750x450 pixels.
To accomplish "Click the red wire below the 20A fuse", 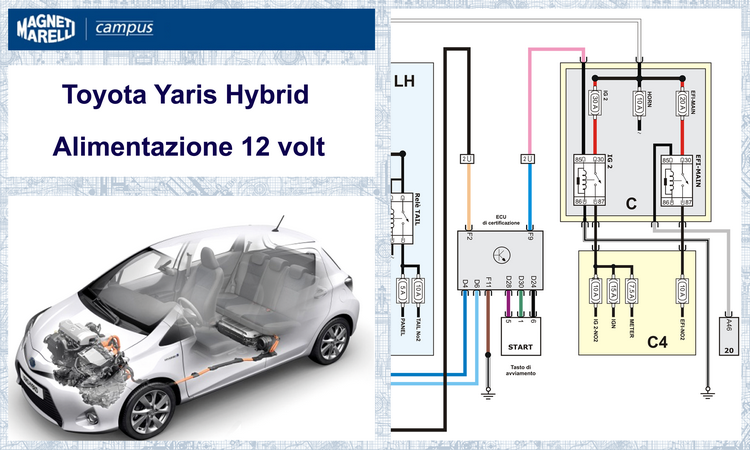I will [x=682, y=135].
